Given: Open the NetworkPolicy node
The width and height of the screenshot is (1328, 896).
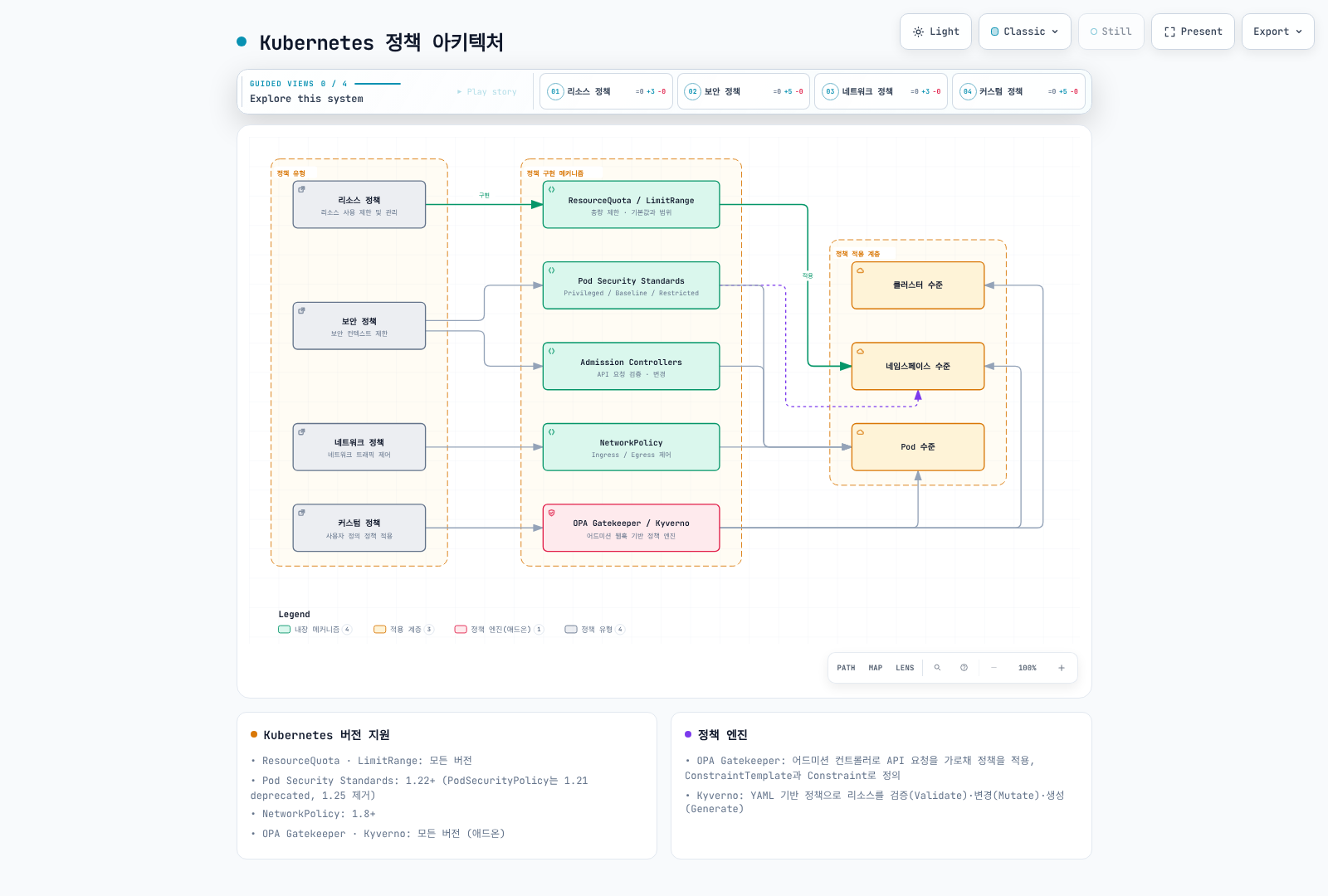Looking at the screenshot, I should pyautogui.click(x=631, y=447).
